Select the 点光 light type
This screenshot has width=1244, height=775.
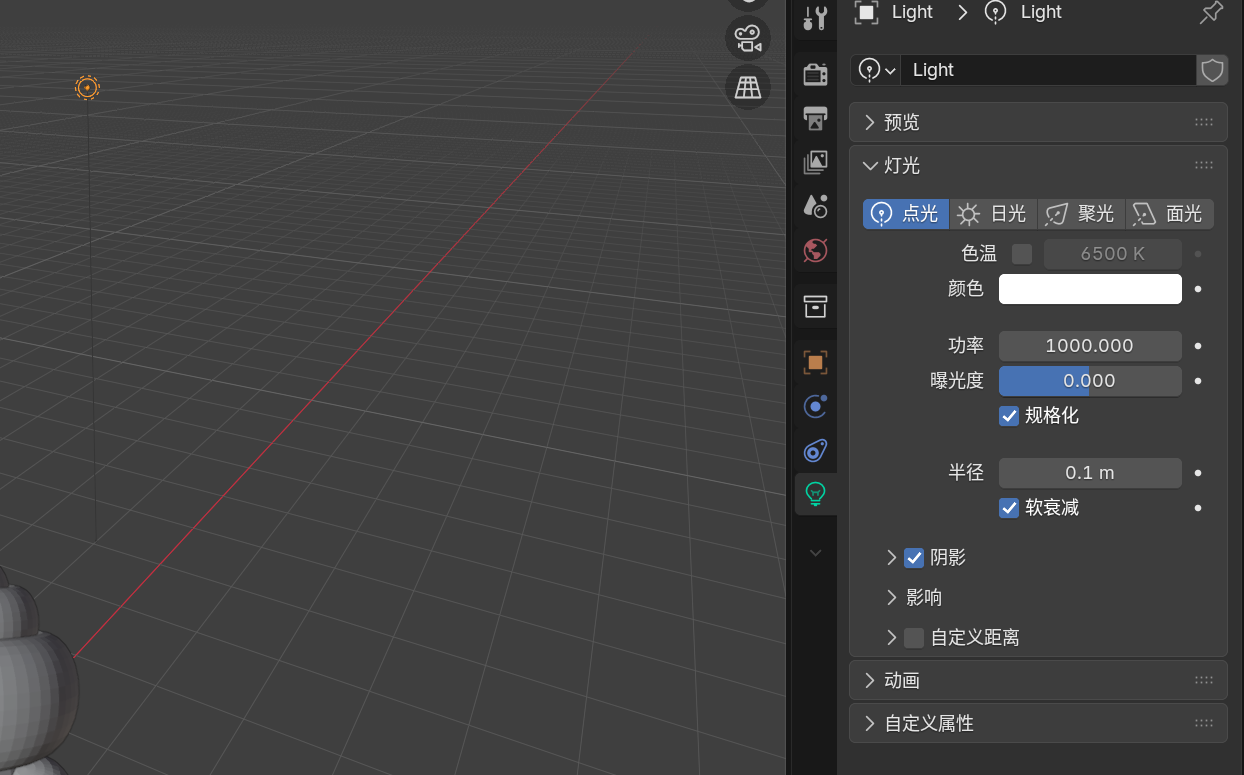906,214
